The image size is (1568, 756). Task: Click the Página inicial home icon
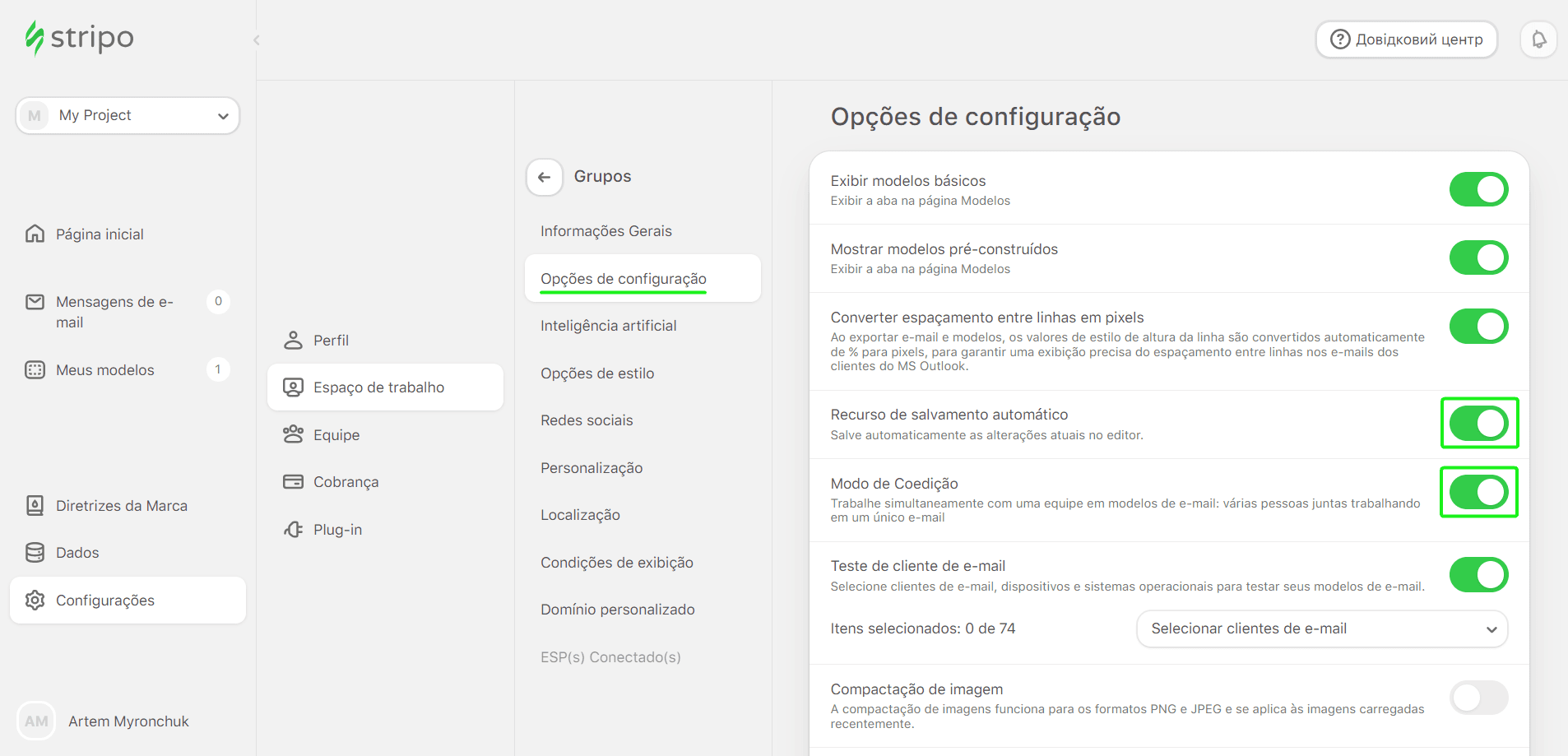[x=34, y=234]
